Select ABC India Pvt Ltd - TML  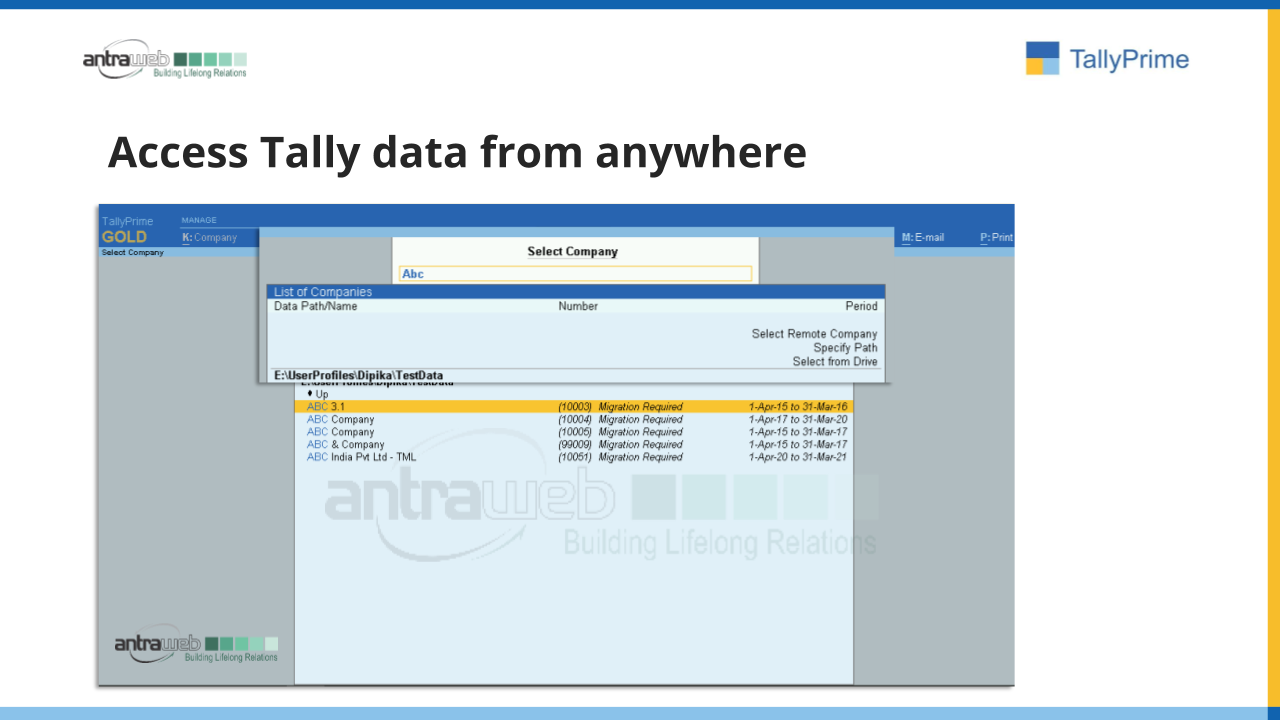pos(574,457)
